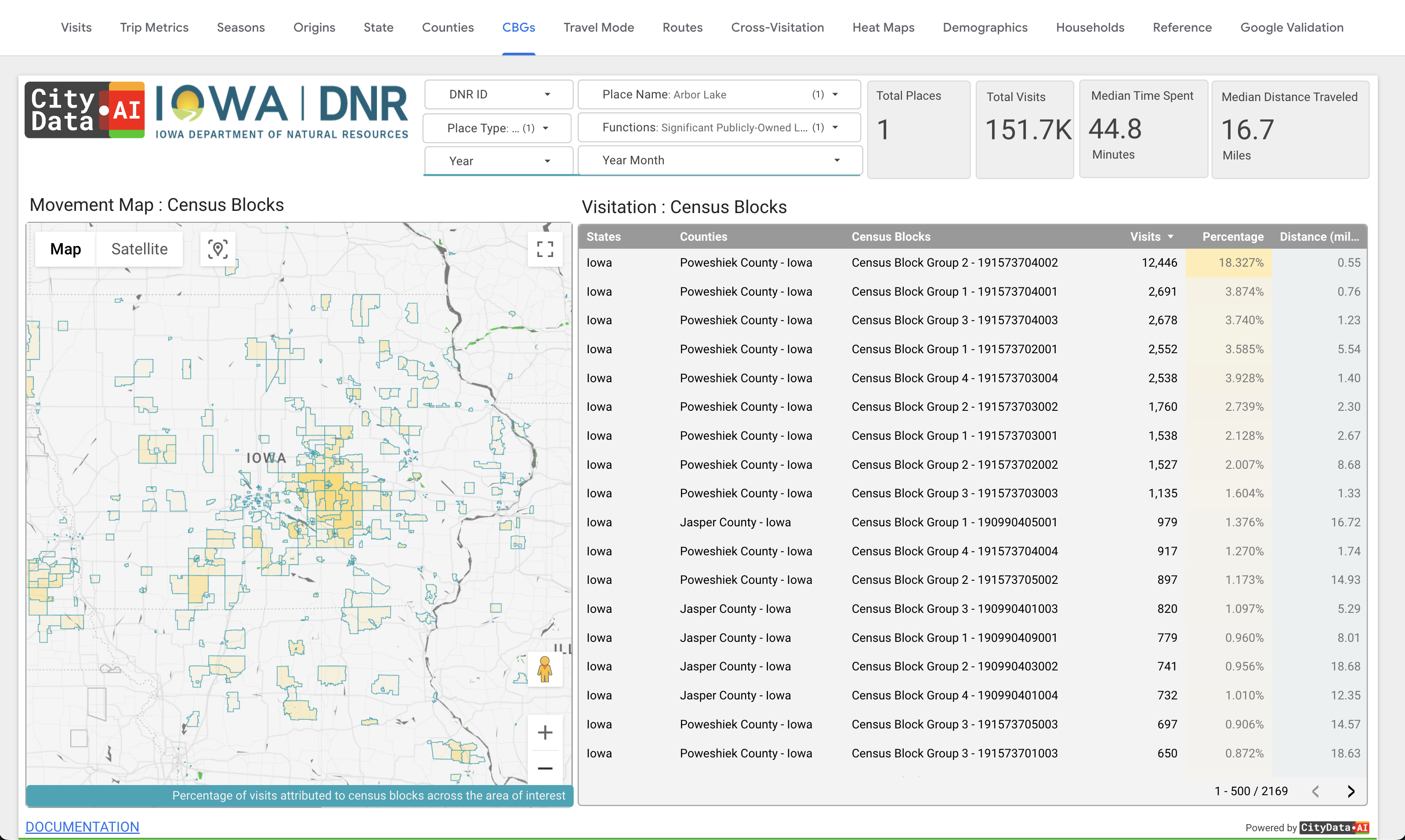Select the CBGs tab
Viewport: 1405px width, 840px height.
tap(518, 27)
